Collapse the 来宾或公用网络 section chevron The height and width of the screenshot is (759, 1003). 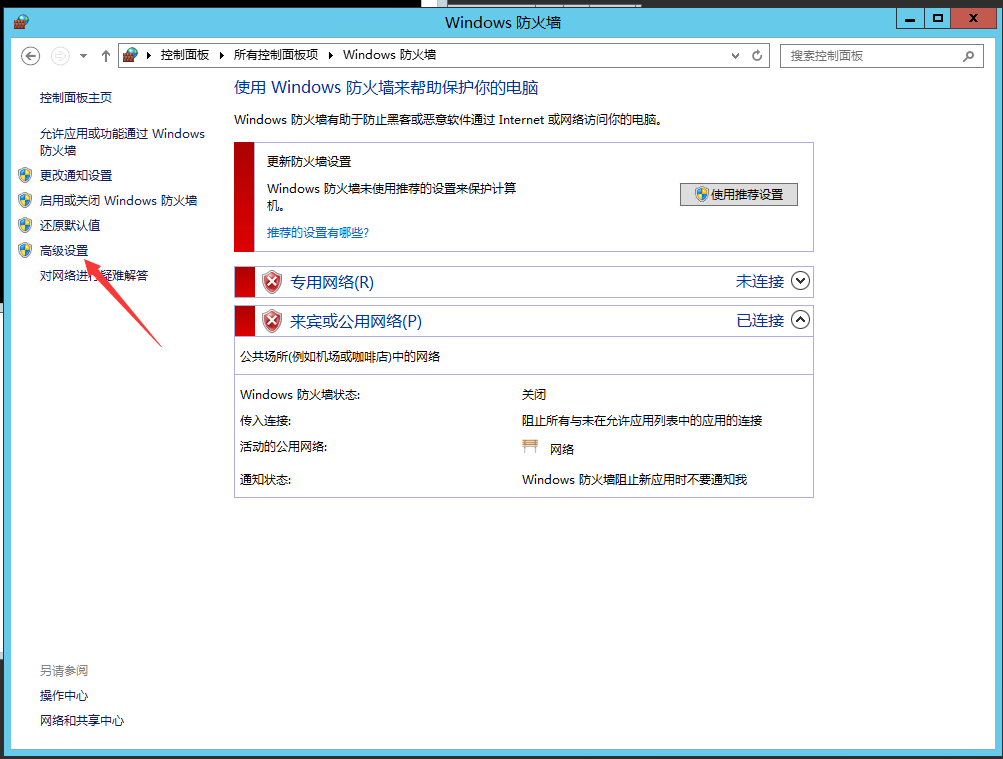tap(800, 320)
